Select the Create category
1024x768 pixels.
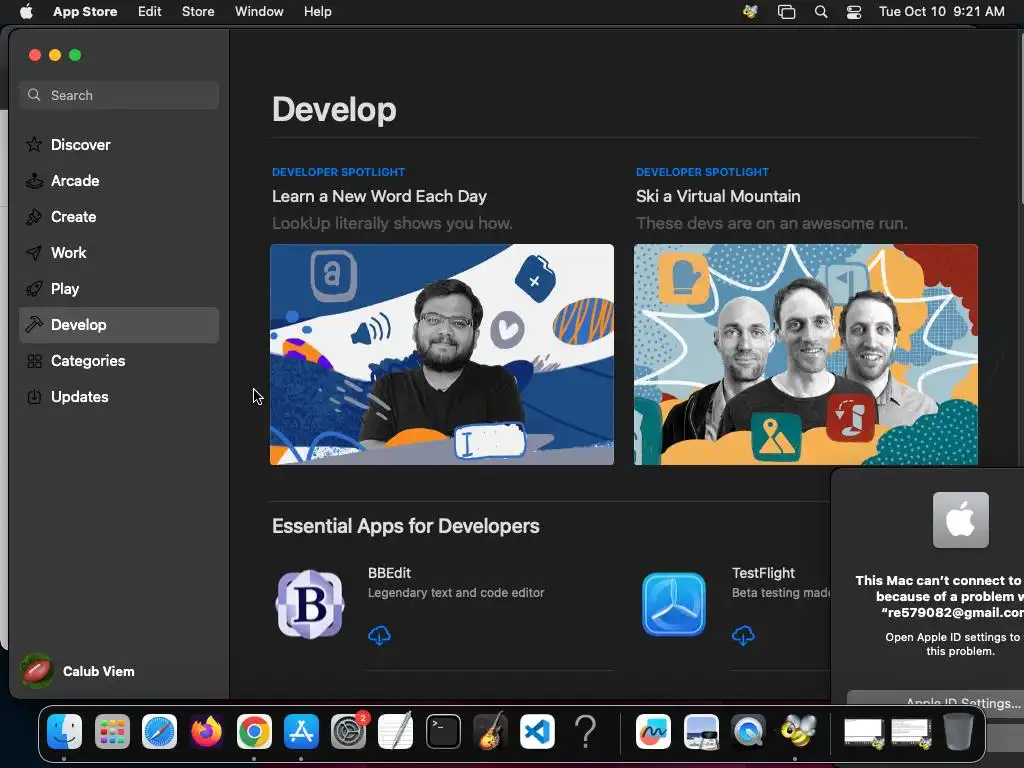[x=119, y=217]
